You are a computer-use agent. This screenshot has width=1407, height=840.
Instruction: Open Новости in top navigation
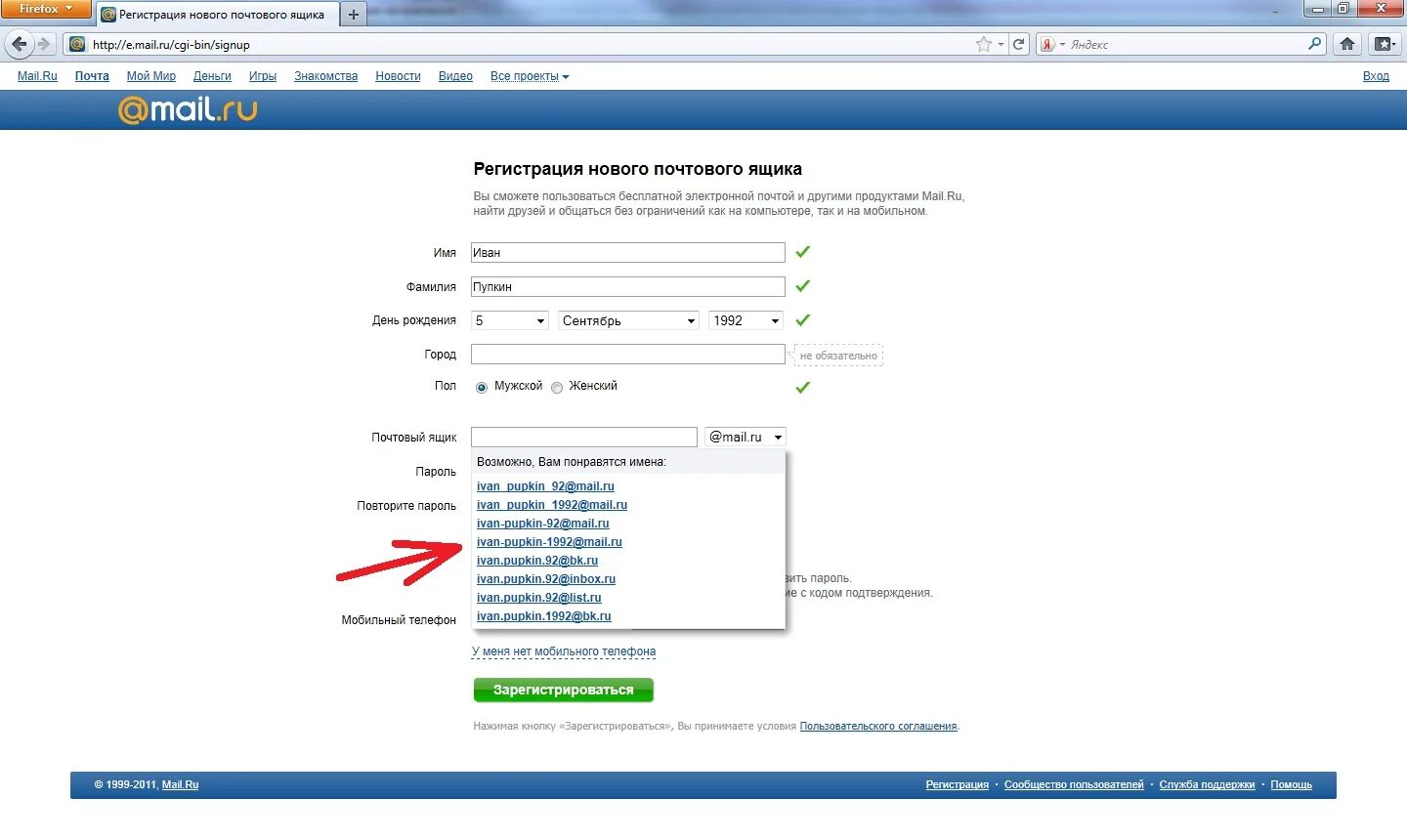pos(398,76)
